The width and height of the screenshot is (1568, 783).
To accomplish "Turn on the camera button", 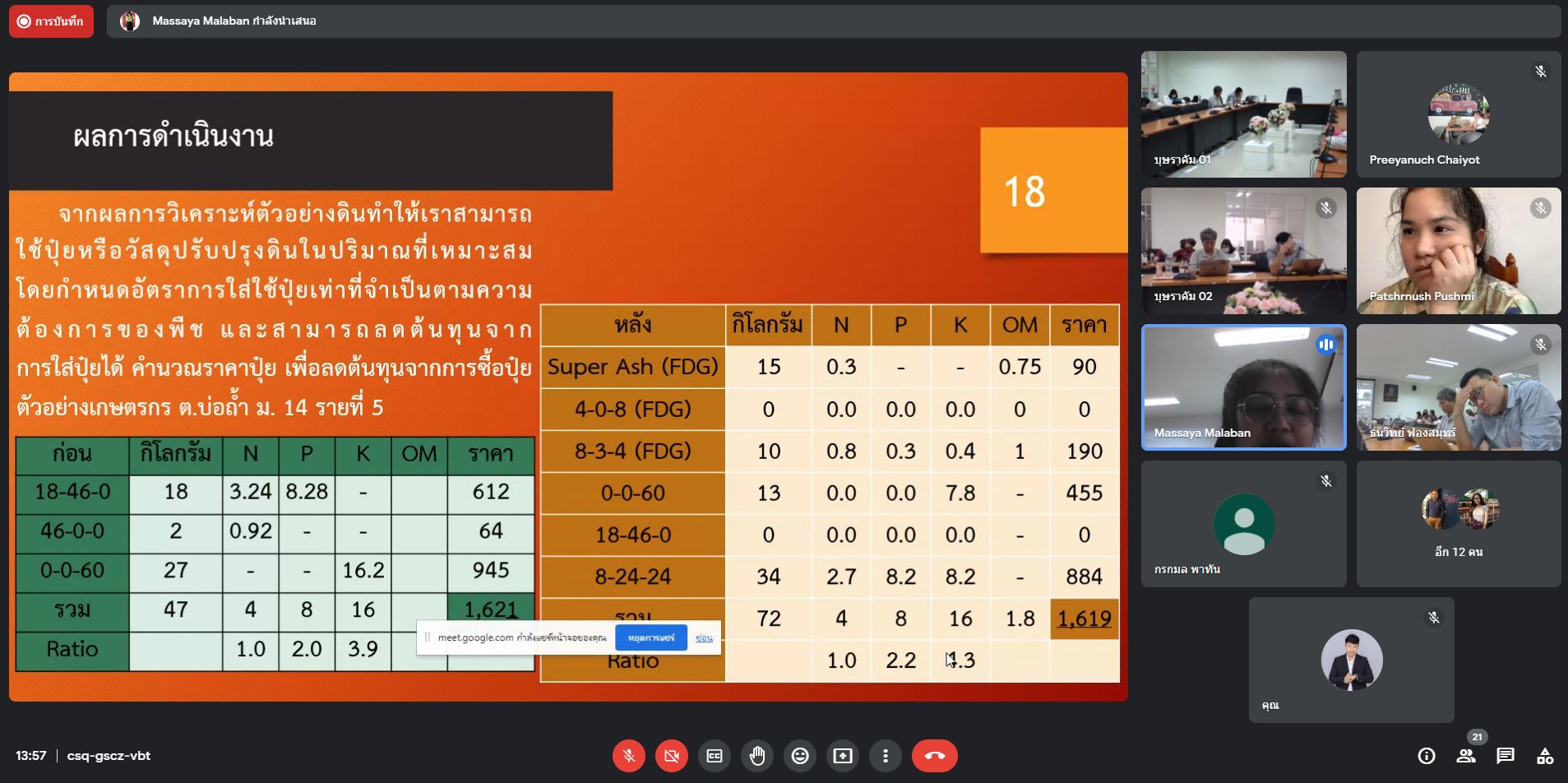I will 672,756.
